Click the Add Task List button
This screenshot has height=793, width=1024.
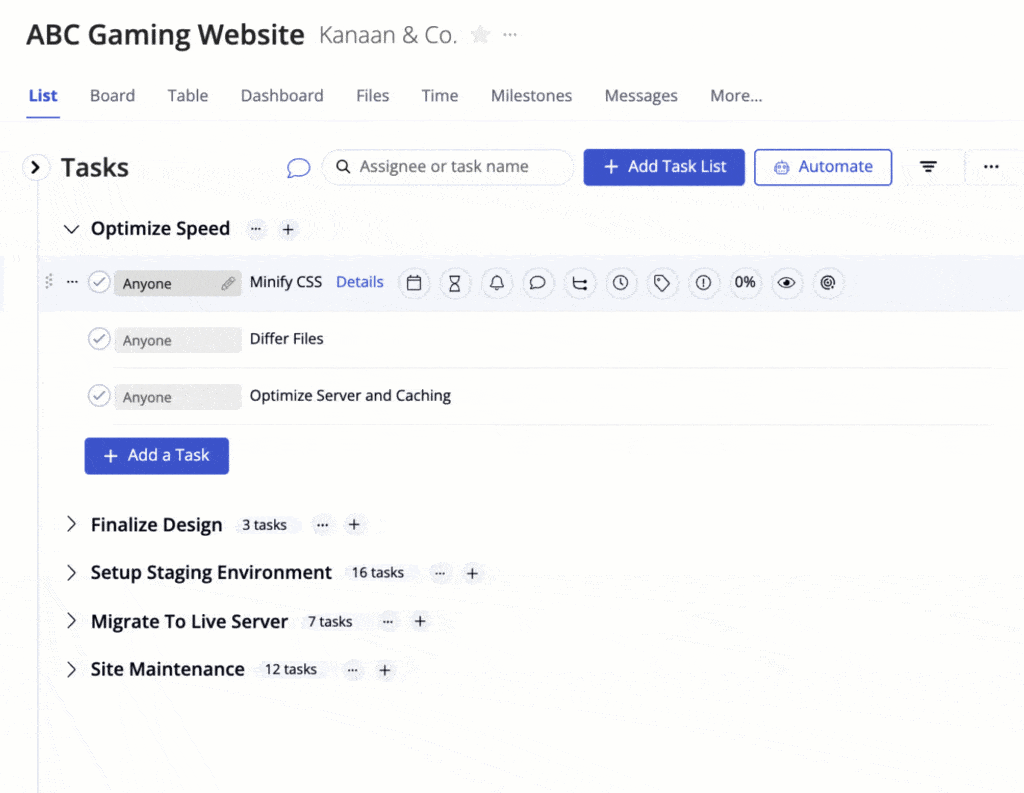(x=664, y=167)
